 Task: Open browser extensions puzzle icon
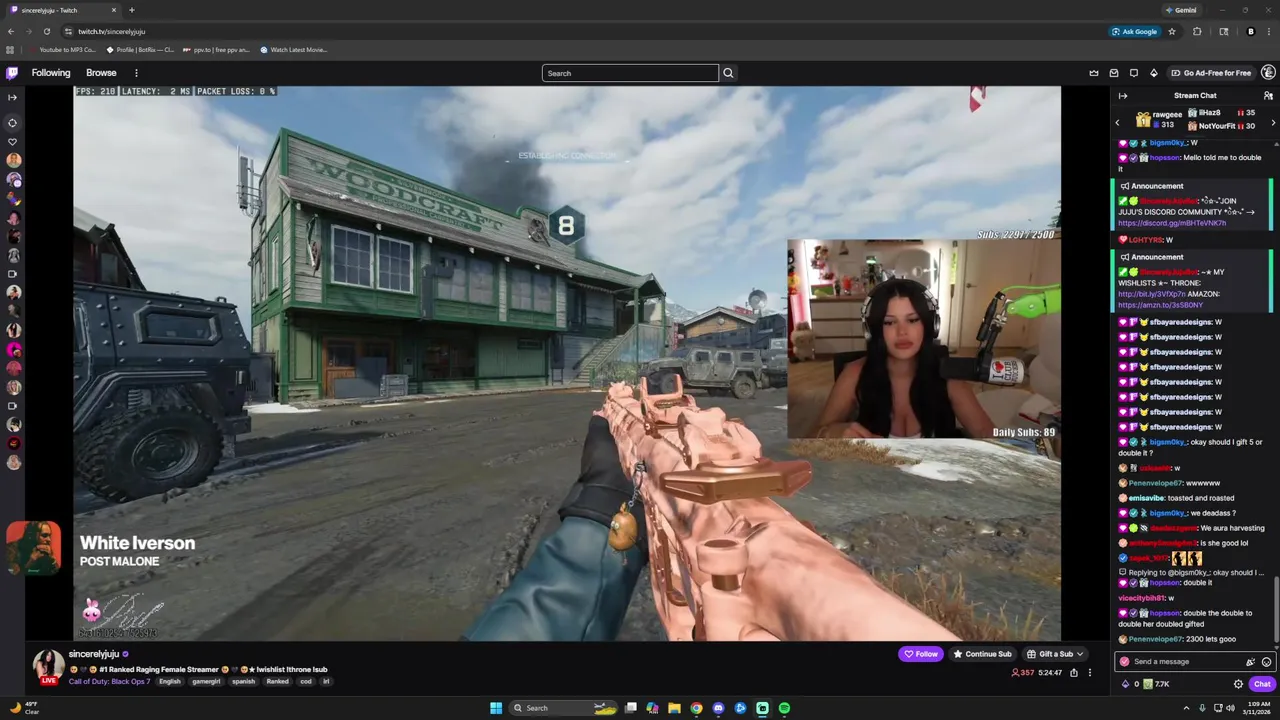[x=1197, y=31]
